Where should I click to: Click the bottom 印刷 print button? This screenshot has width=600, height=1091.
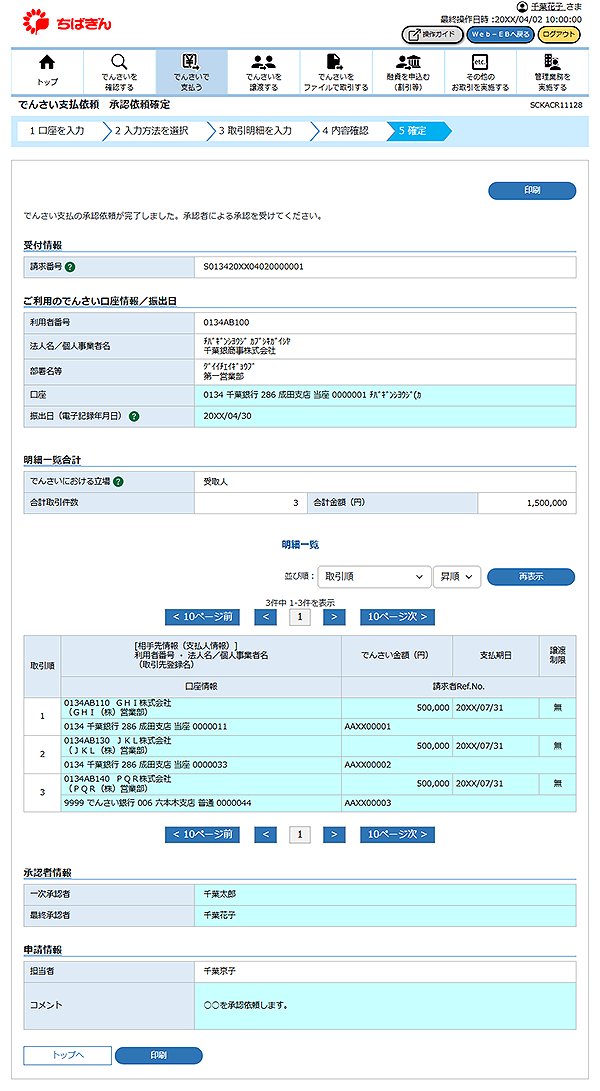(159, 1056)
